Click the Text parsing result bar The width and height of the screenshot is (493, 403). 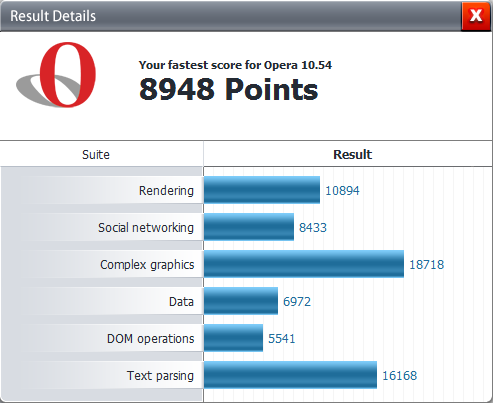tap(290, 375)
